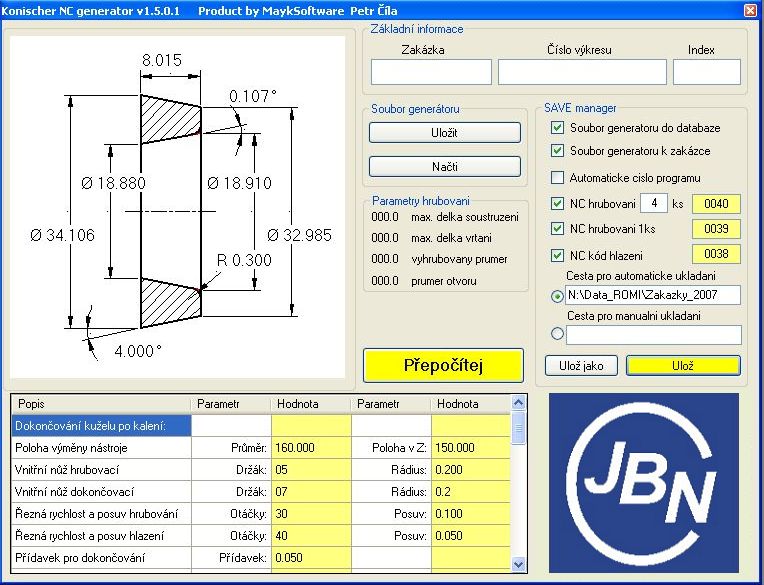This screenshot has height=585, width=764.
Task: Click the Otáčky value 40
Action: pos(311,536)
